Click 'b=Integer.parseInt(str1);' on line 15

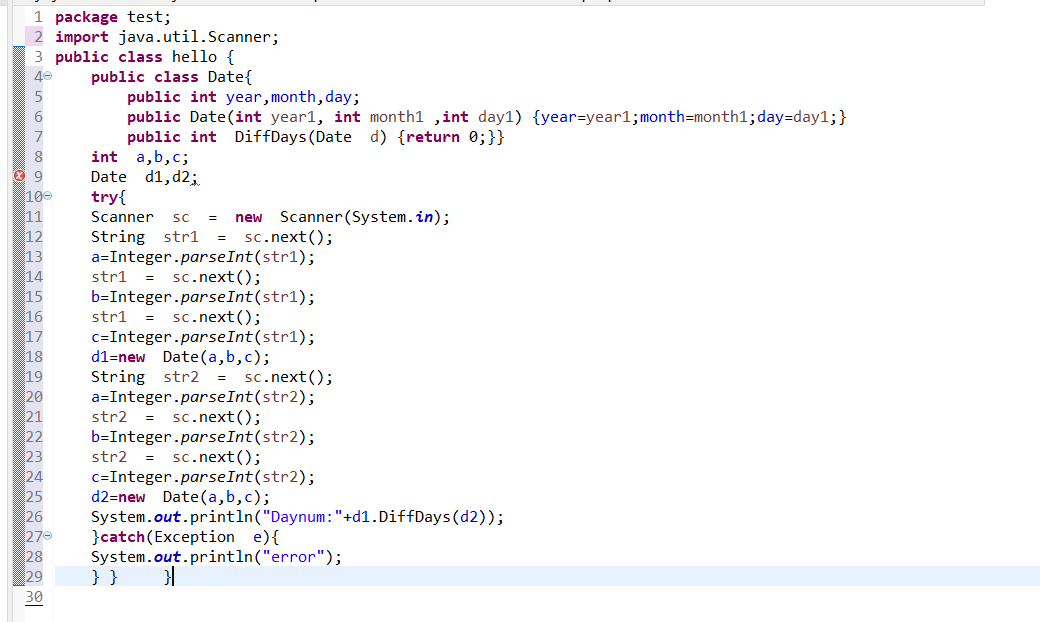[x=203, y=297]
